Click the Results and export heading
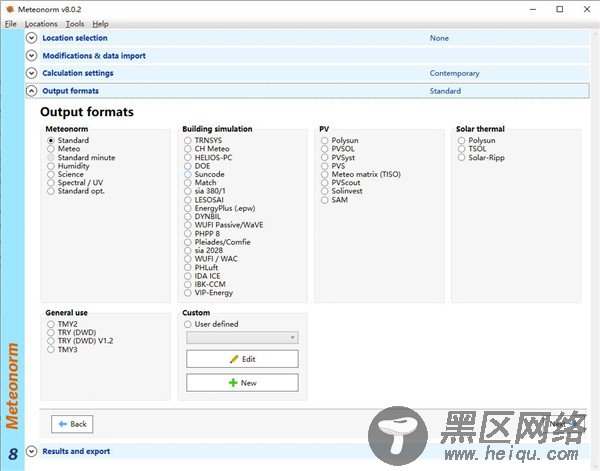600x471 pixels. tap(76, 451)
